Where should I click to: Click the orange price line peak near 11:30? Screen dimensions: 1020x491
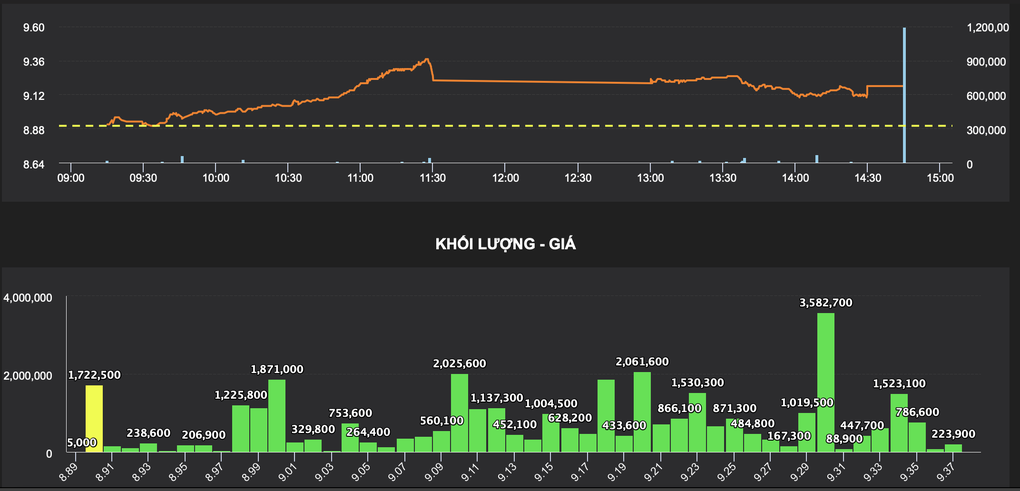427,60
